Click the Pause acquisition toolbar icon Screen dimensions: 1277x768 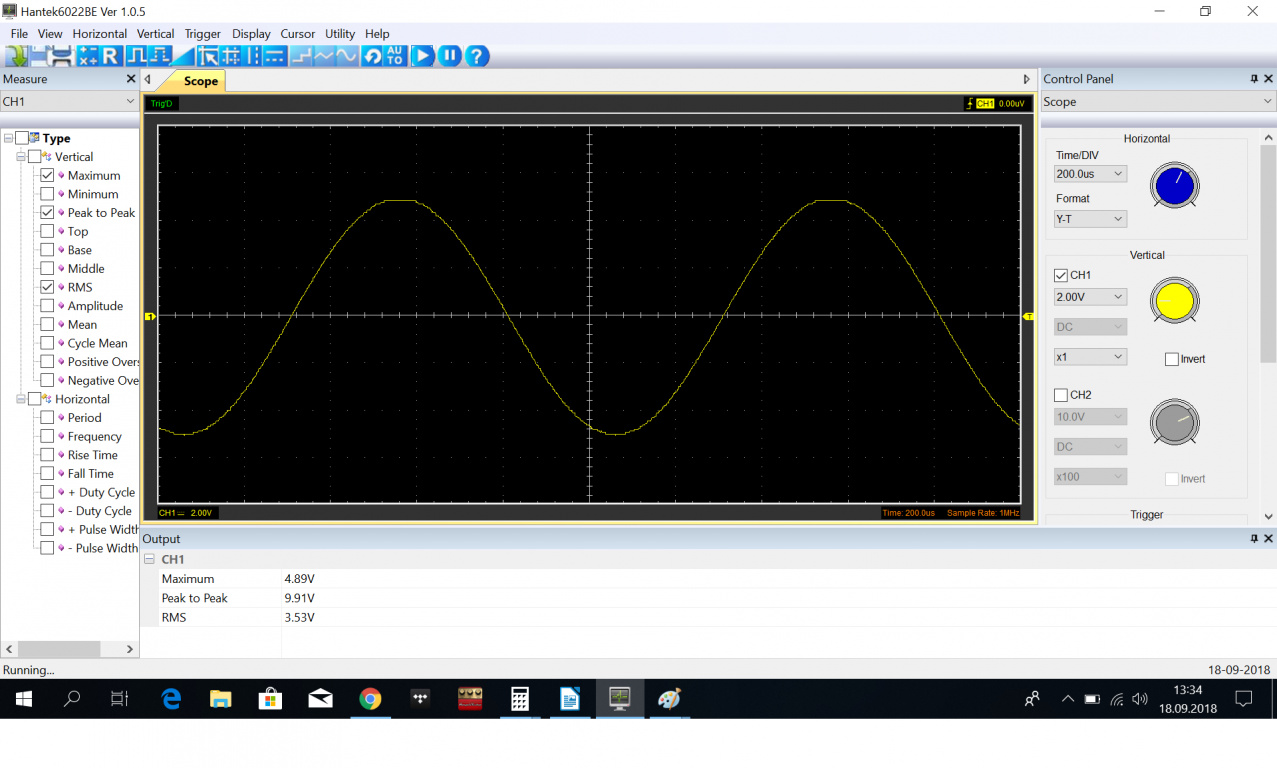click(450, 56)
